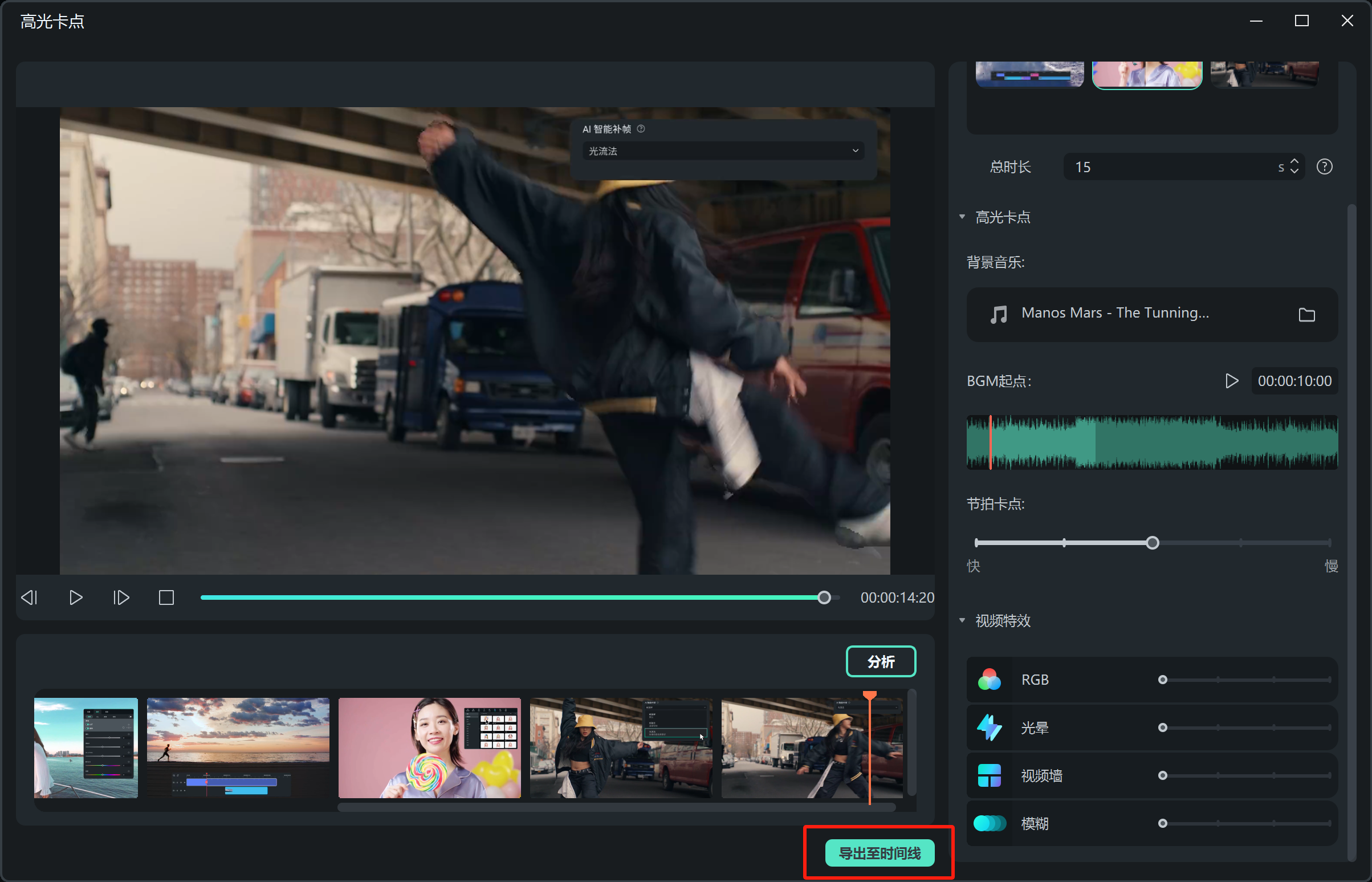The width and height of the screenshot is (1372, 882).
Task: Open folder to choose background music
Action: tap(1306, 314)
